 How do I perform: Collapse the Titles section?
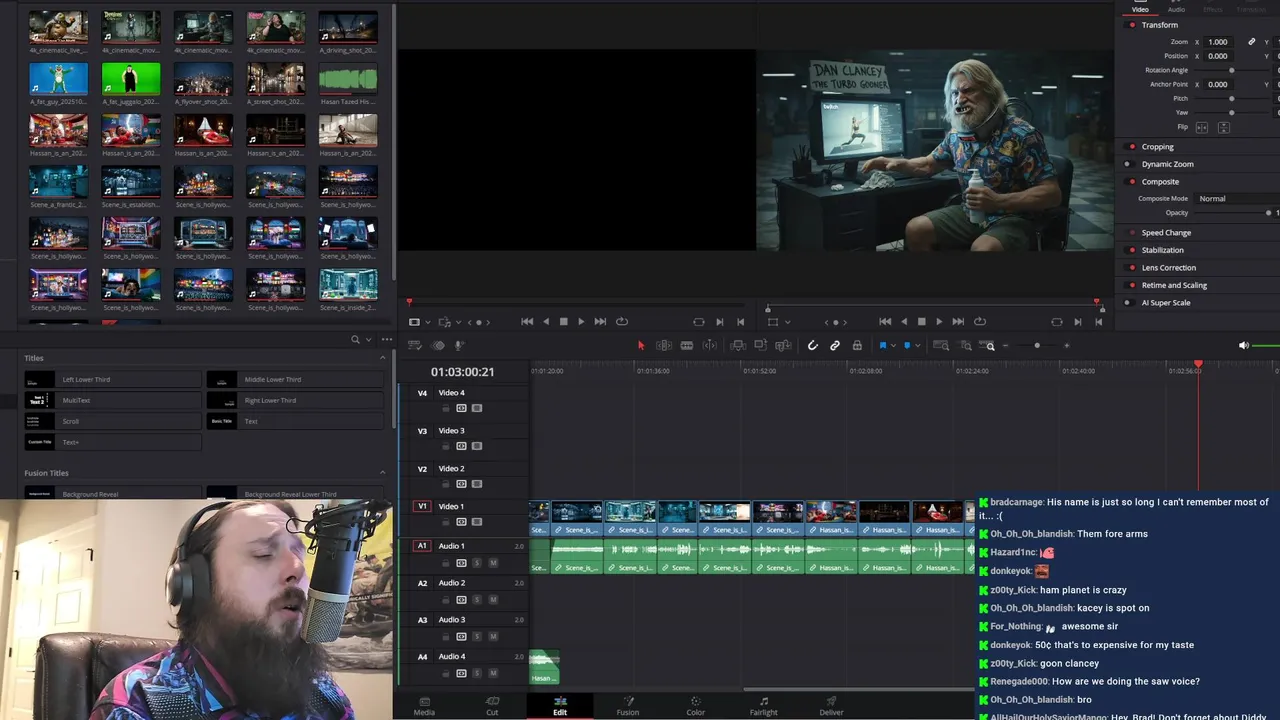382,358
